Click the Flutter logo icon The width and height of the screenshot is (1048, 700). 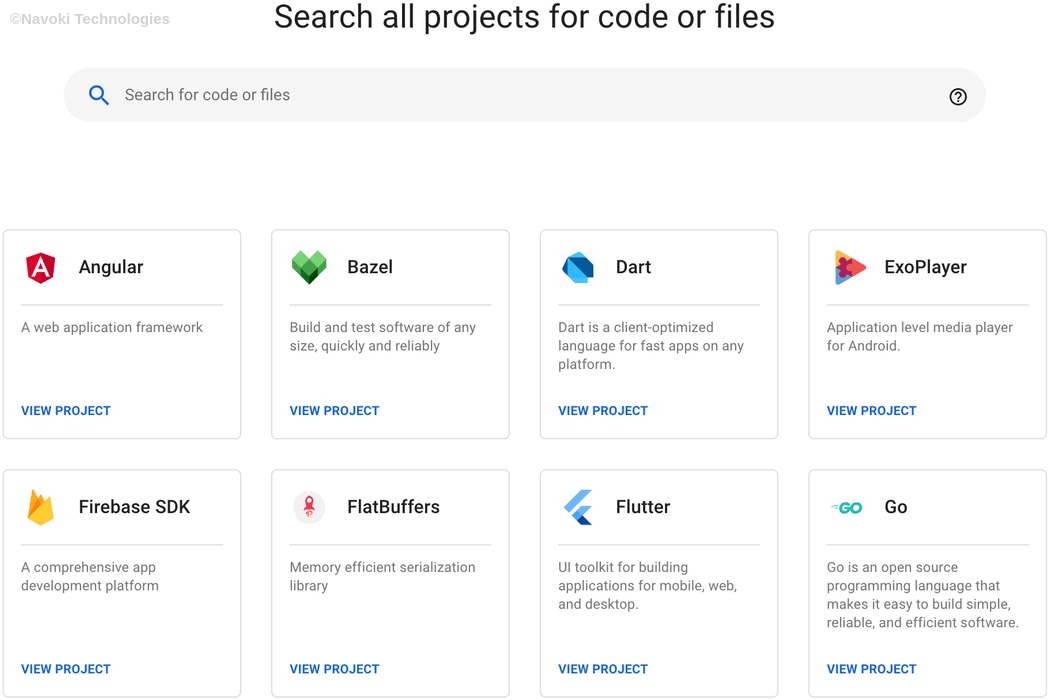click(x=577, y=507)
